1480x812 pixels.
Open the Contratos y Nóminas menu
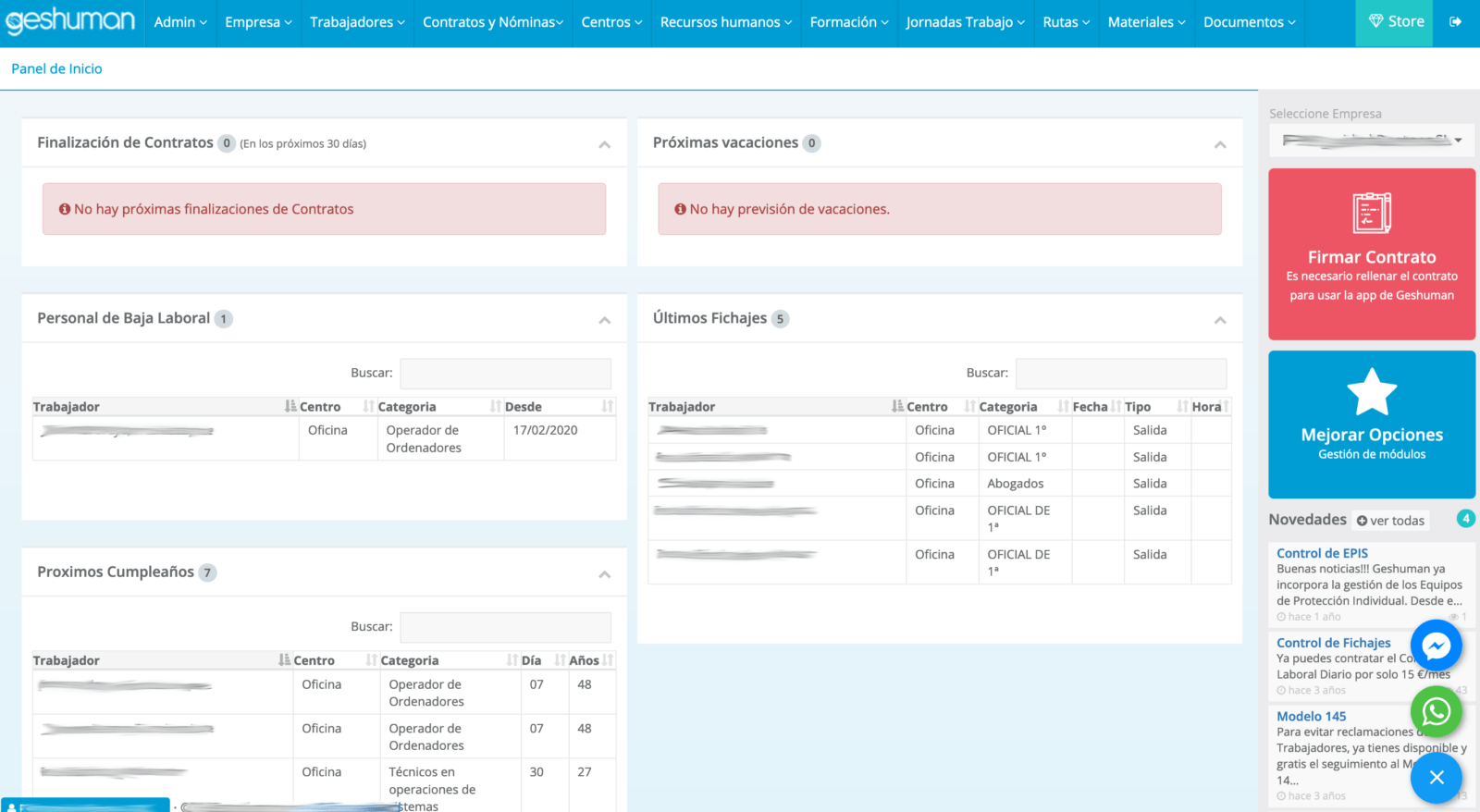click(x=492, y=22)
